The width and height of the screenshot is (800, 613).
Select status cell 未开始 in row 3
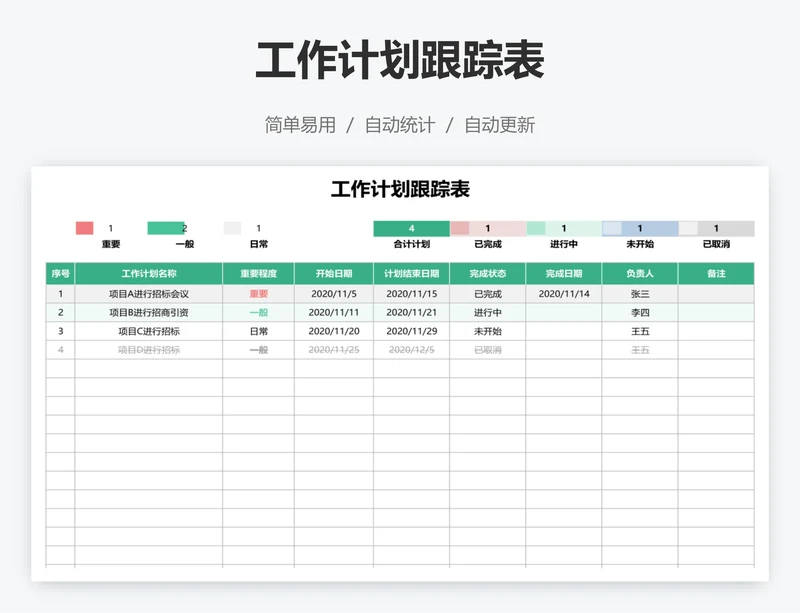pyautogui.click(x=488, y=331)
